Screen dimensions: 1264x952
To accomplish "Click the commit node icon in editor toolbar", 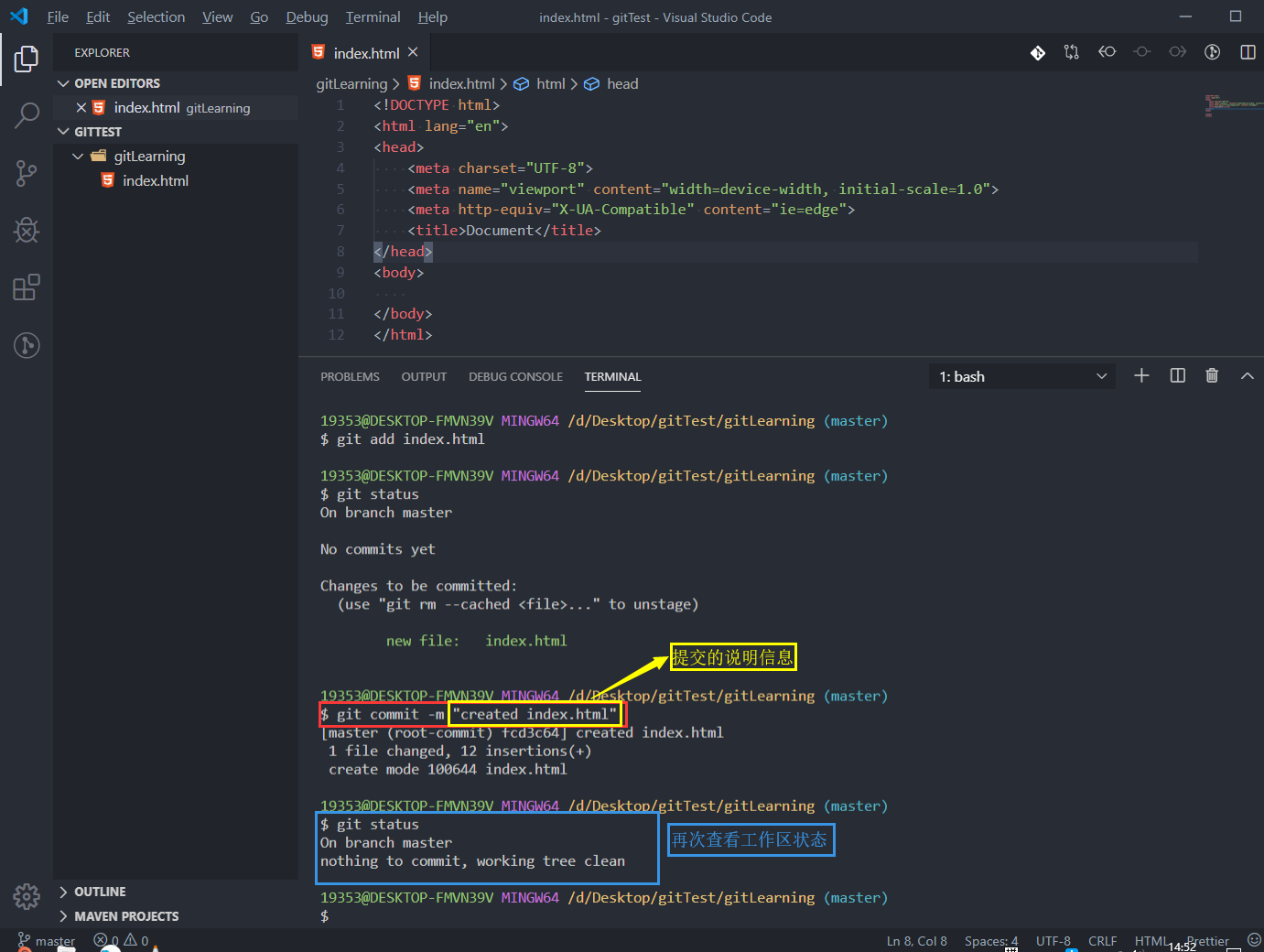I will pyautogui.click(x=1142, y=52).
